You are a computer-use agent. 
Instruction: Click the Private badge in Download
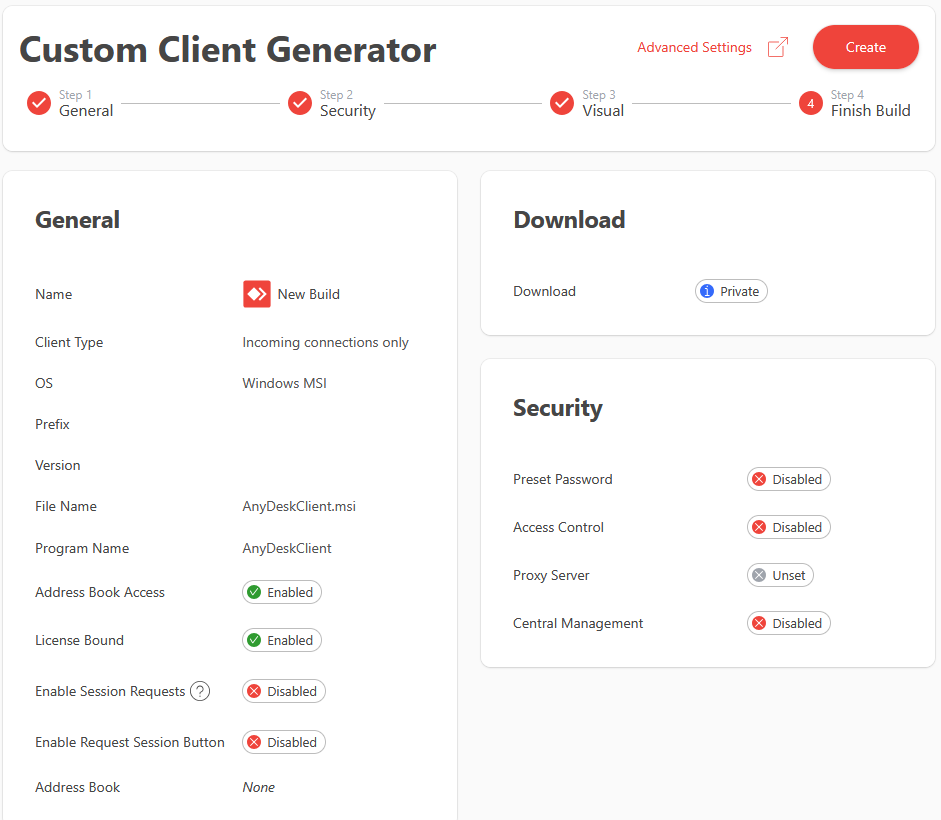click(x=731, y=291)
